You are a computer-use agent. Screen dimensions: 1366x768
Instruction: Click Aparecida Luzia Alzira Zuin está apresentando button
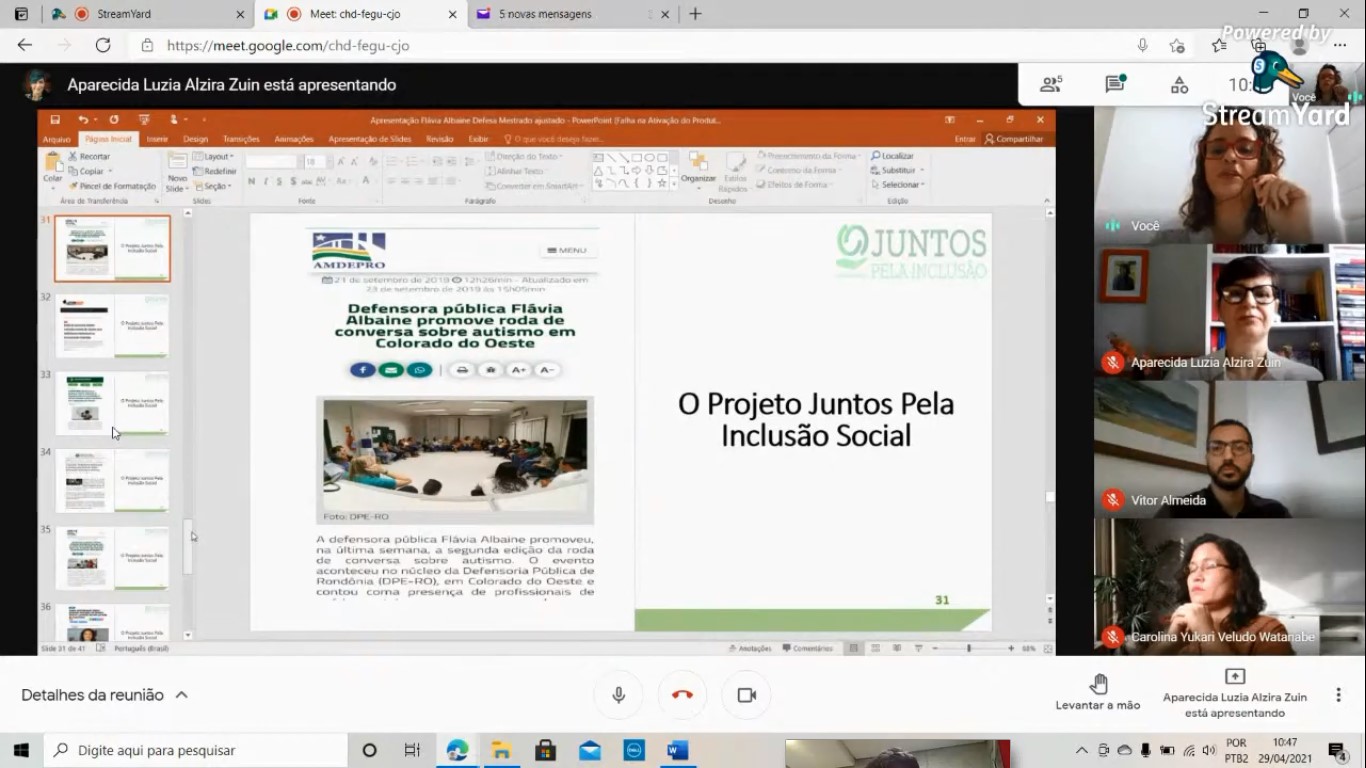point(1235,693)
